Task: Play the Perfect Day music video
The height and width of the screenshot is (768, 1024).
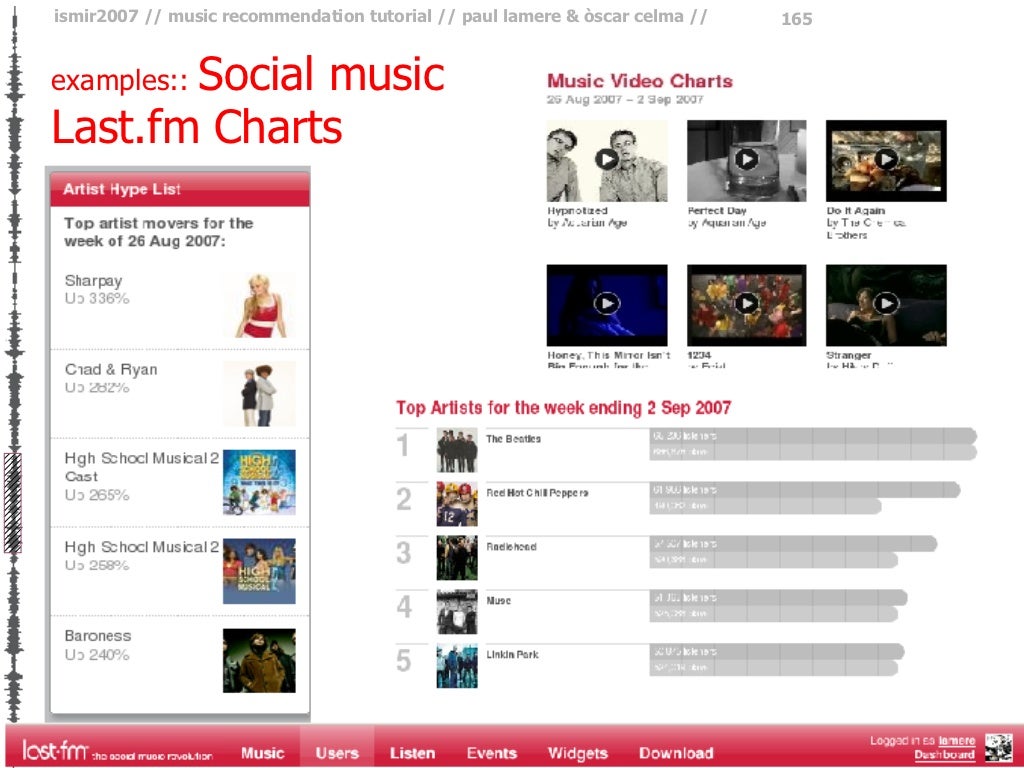Action: (x=746, y=159)
